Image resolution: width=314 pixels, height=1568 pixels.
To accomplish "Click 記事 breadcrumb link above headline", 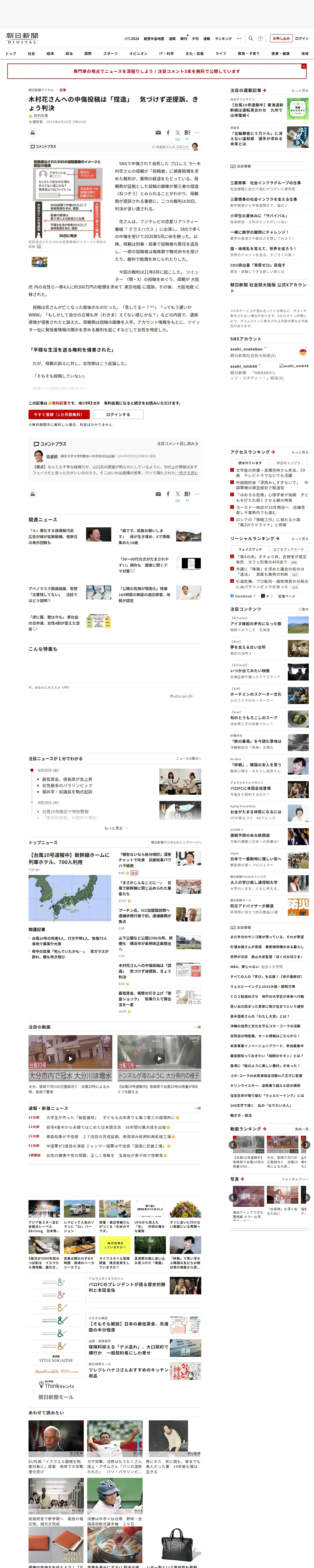I will (x=63, y=90).
